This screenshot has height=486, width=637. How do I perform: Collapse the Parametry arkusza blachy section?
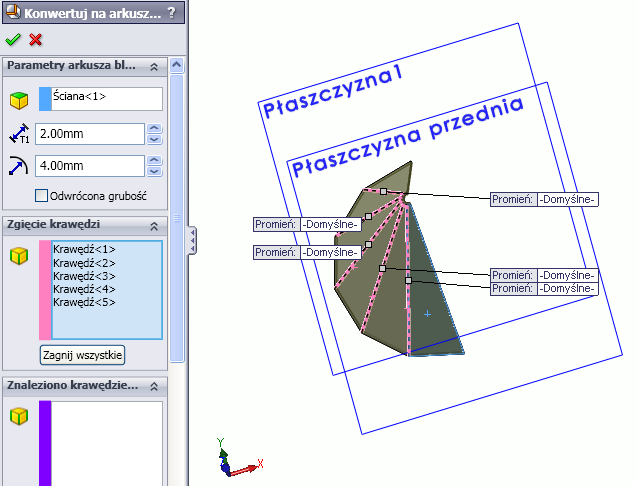click(154, 67)
